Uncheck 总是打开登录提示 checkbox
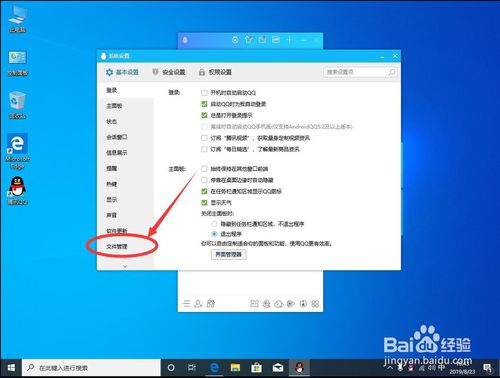The image size is (500, 378). pyautogui.click(x=204, y=115)
